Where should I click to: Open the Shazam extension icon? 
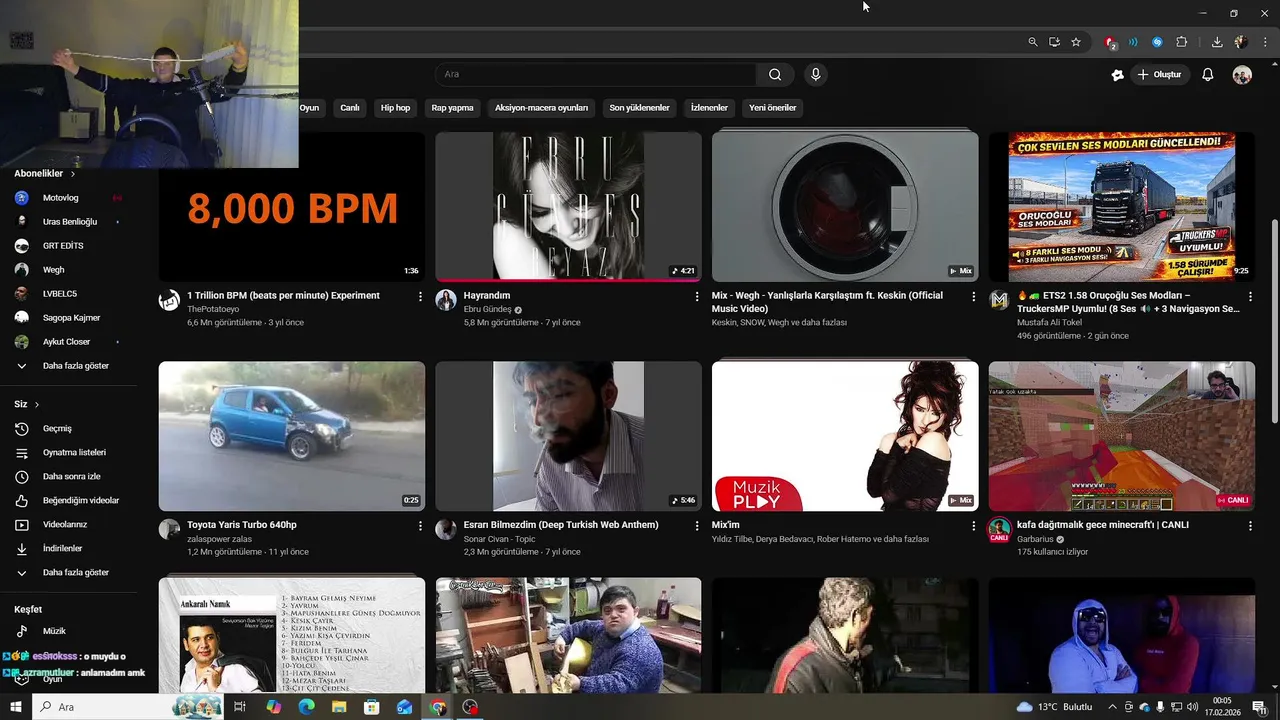[1157, 42]
